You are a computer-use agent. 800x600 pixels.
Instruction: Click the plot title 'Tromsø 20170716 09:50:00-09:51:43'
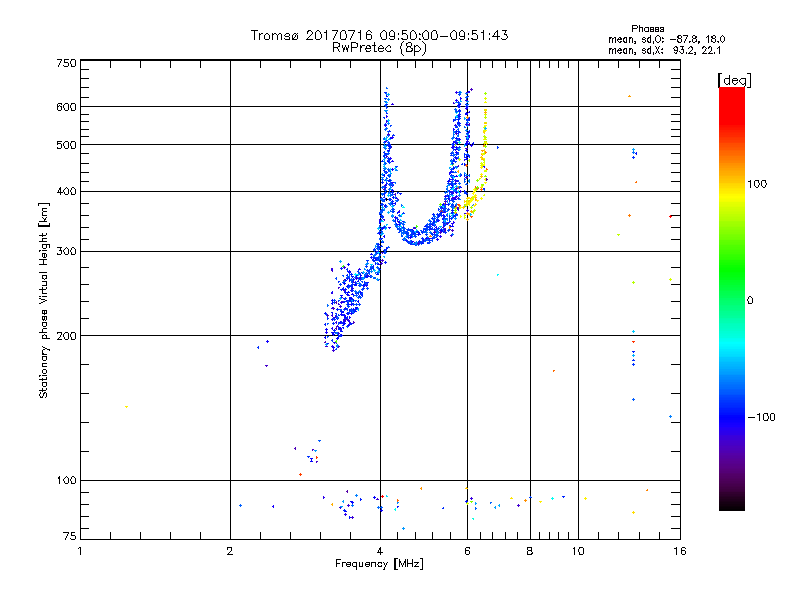(x=379, y=35)
